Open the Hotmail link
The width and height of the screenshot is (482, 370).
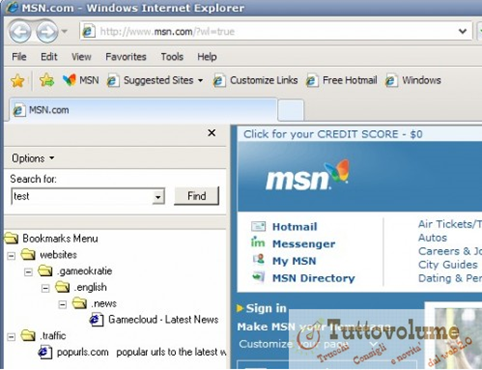pyautogui.click(x=295, y=227)
